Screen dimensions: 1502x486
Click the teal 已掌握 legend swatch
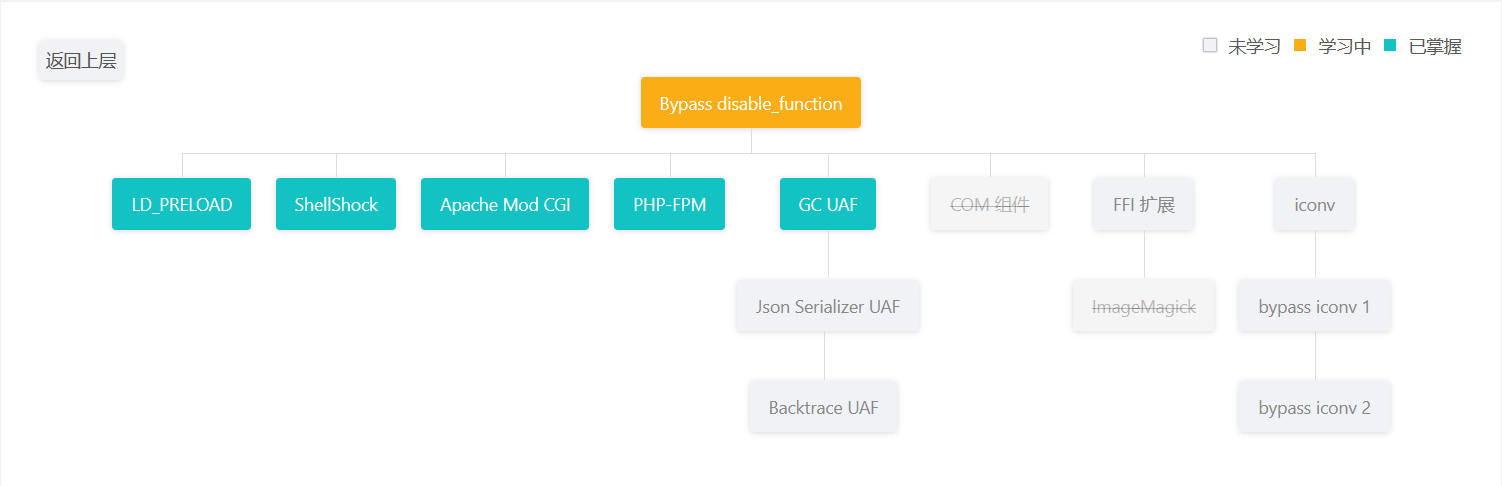1390,45
